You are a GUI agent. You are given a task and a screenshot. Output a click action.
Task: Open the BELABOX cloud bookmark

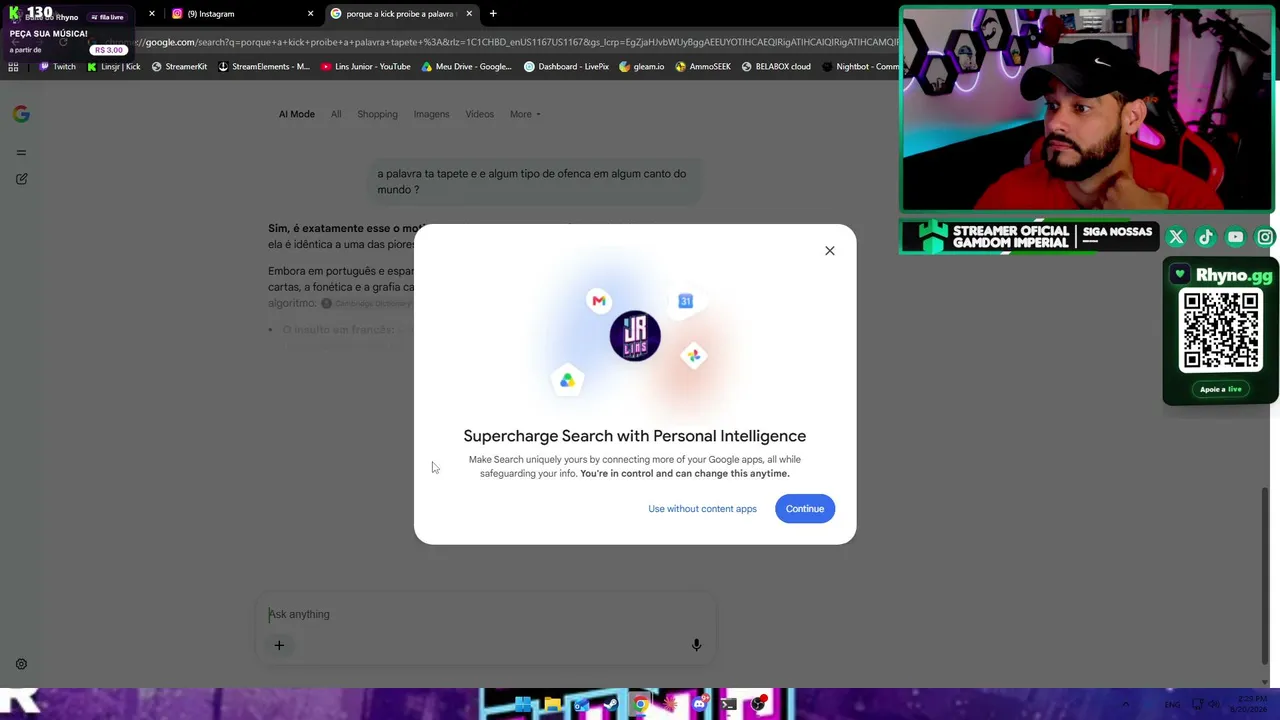[776, 67]
